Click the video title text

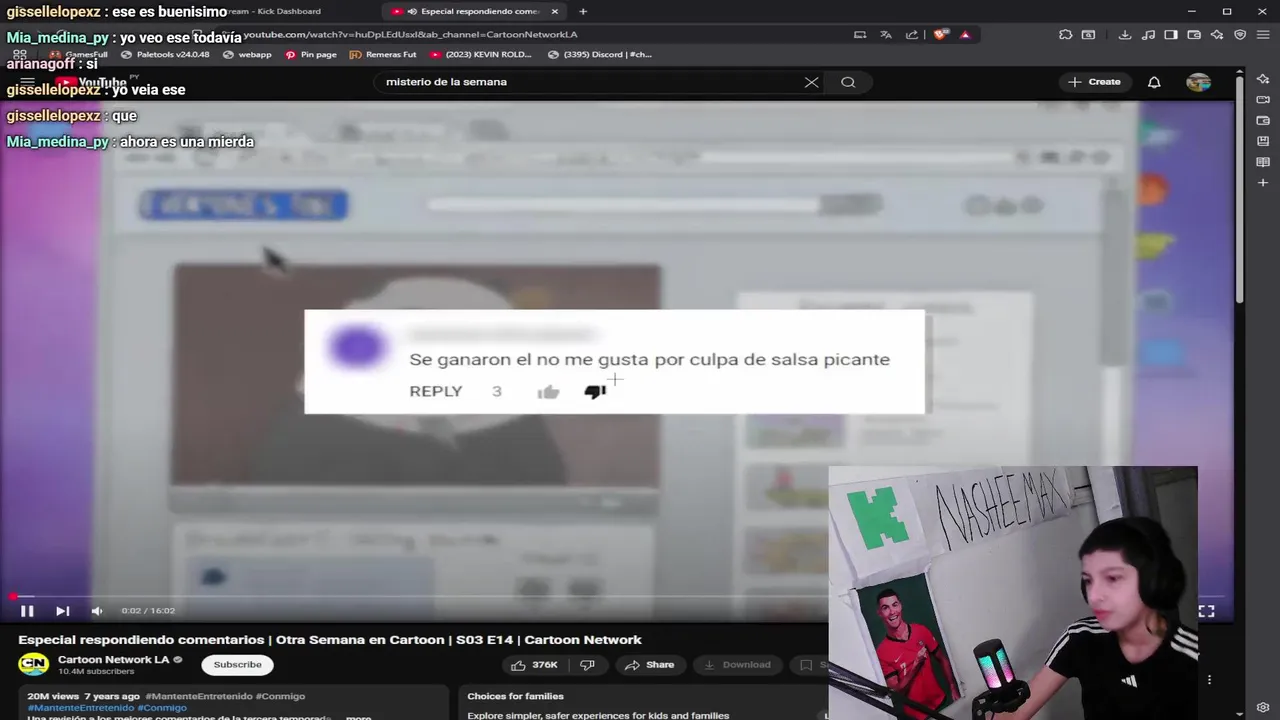[330, 640]
